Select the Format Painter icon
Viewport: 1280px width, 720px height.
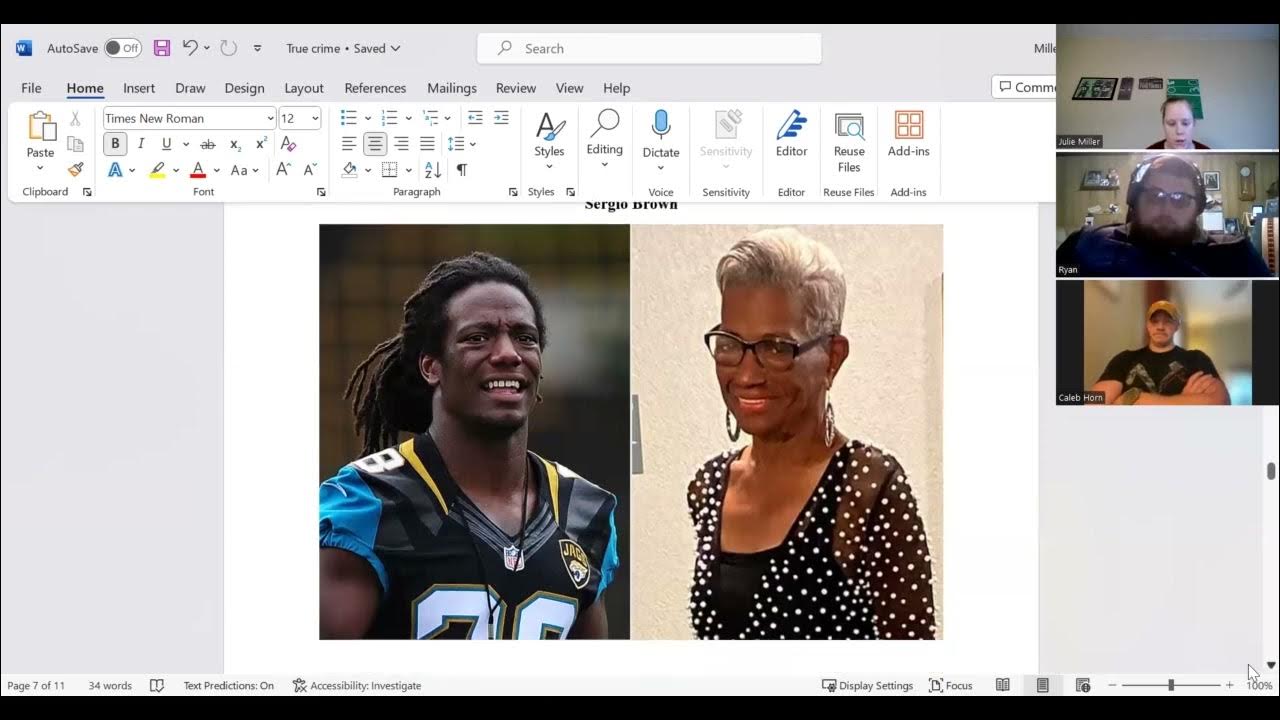(x=75, y=169)
